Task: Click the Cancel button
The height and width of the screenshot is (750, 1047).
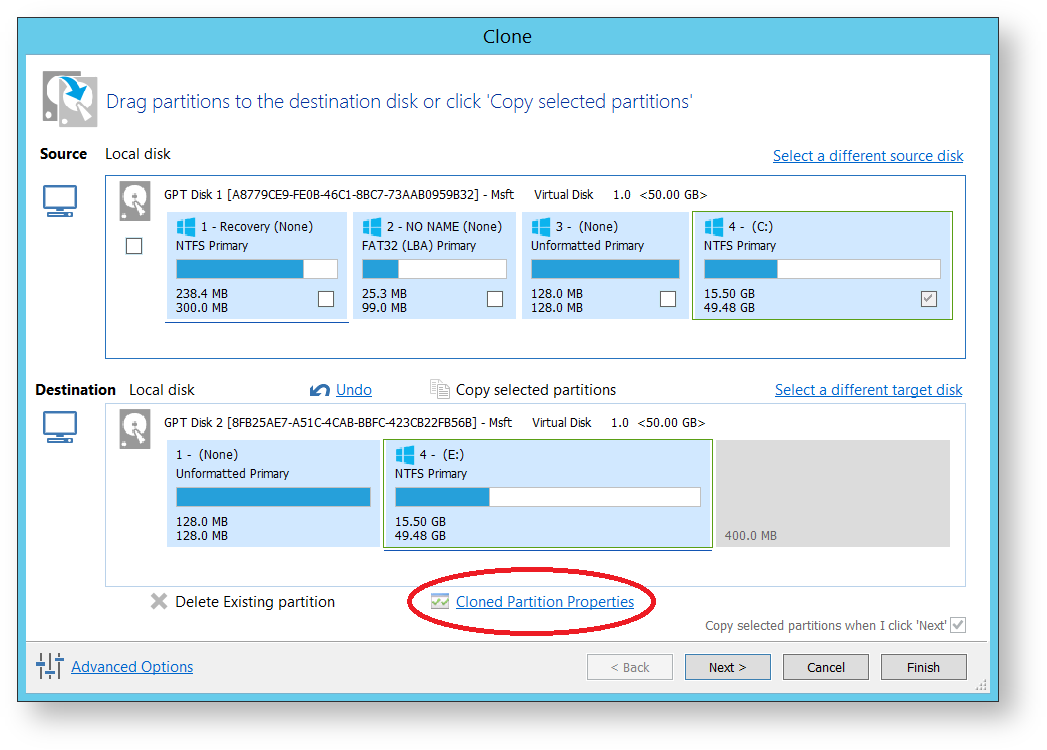Action: 826,667
